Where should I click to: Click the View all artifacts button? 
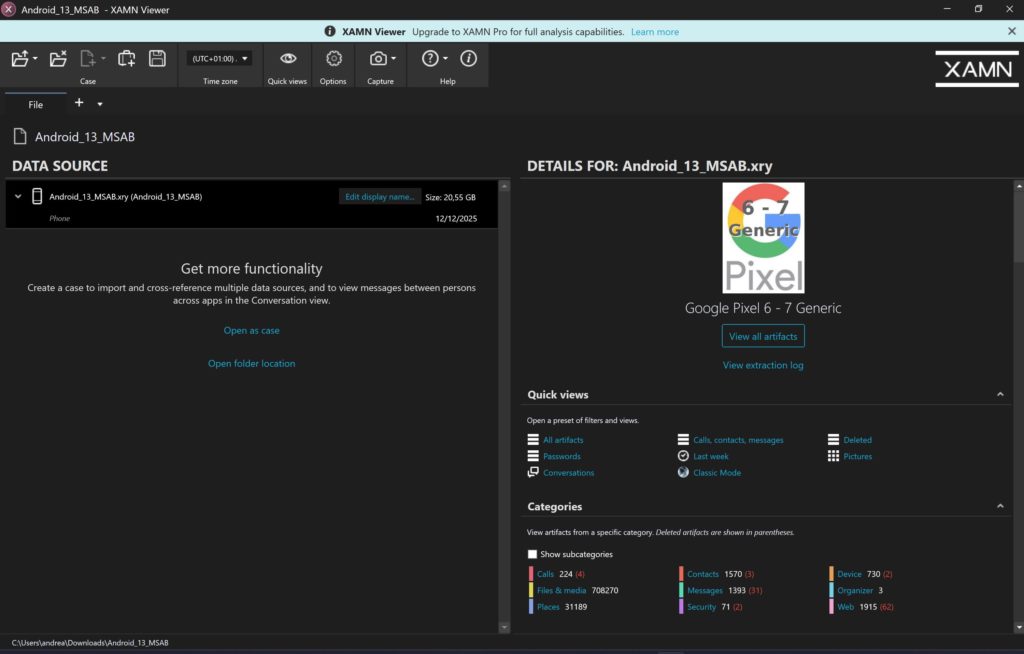(763, 336)
